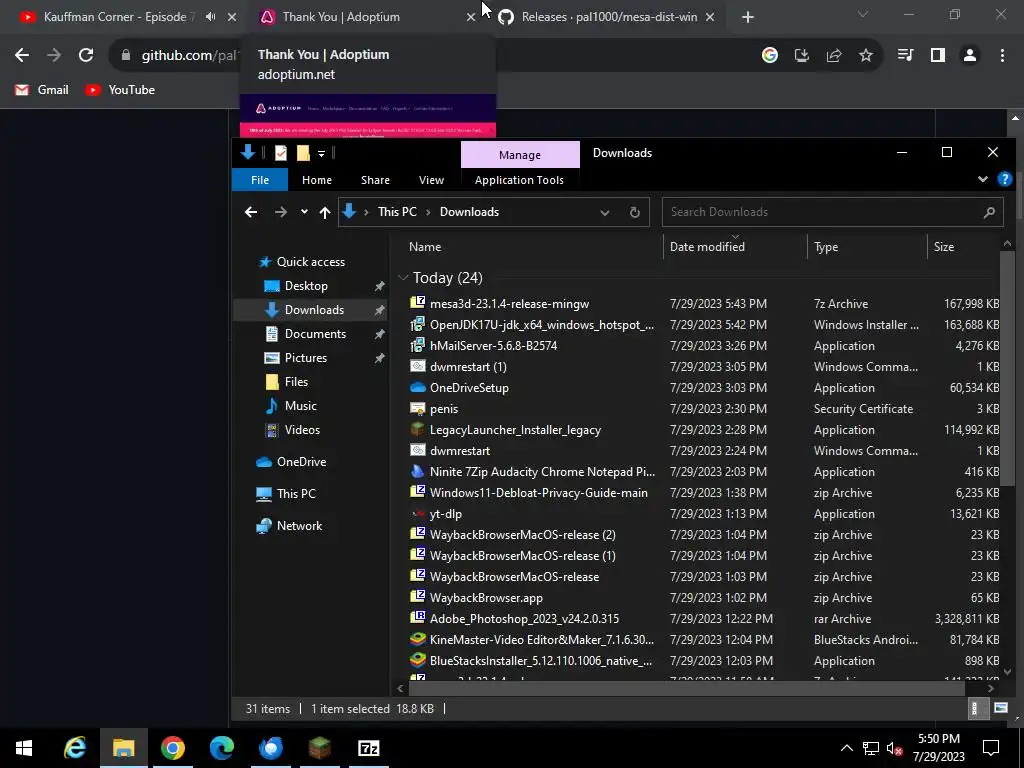
Task: Click Explorer New Folder quick access icon
Action: (303, 153)
